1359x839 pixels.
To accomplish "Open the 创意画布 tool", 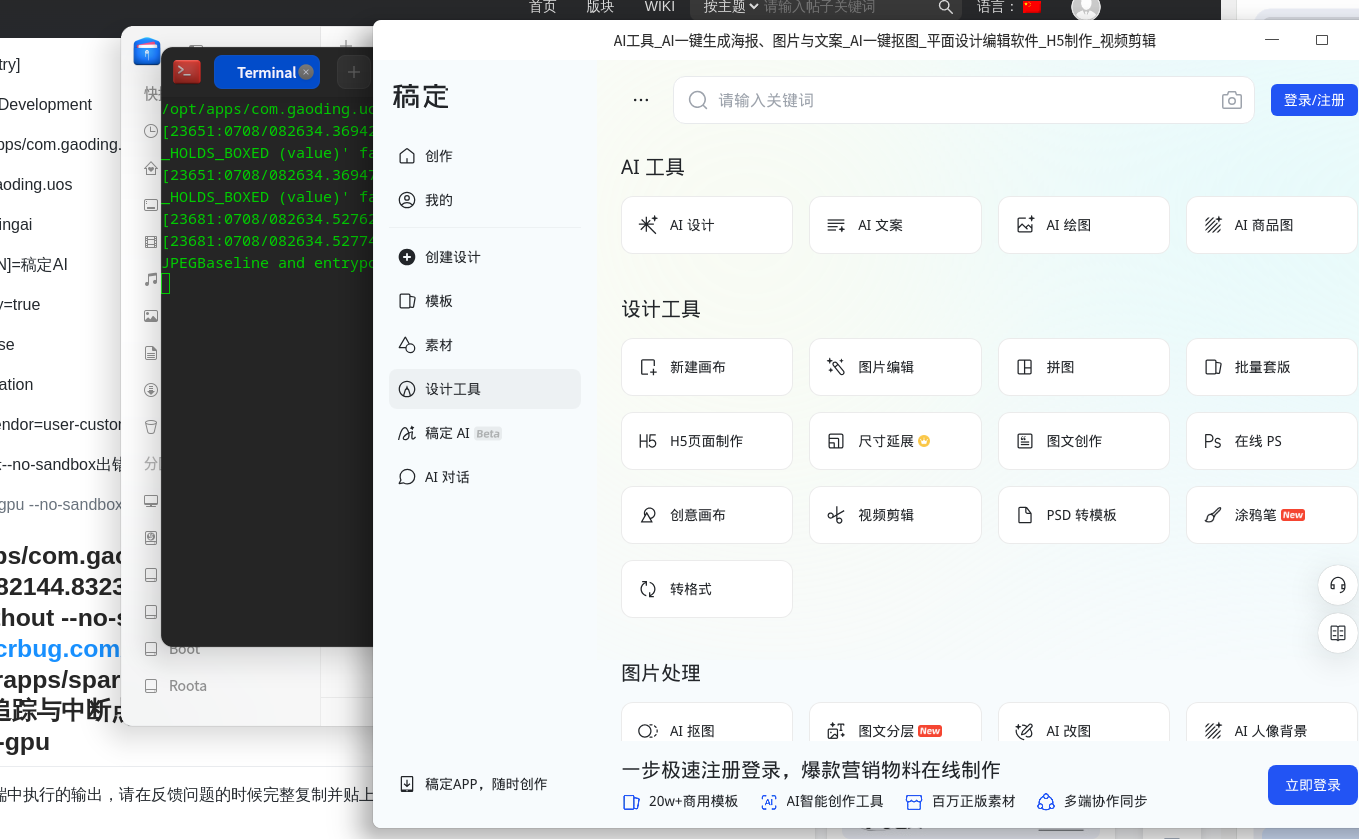I will [x=707, y=515].
